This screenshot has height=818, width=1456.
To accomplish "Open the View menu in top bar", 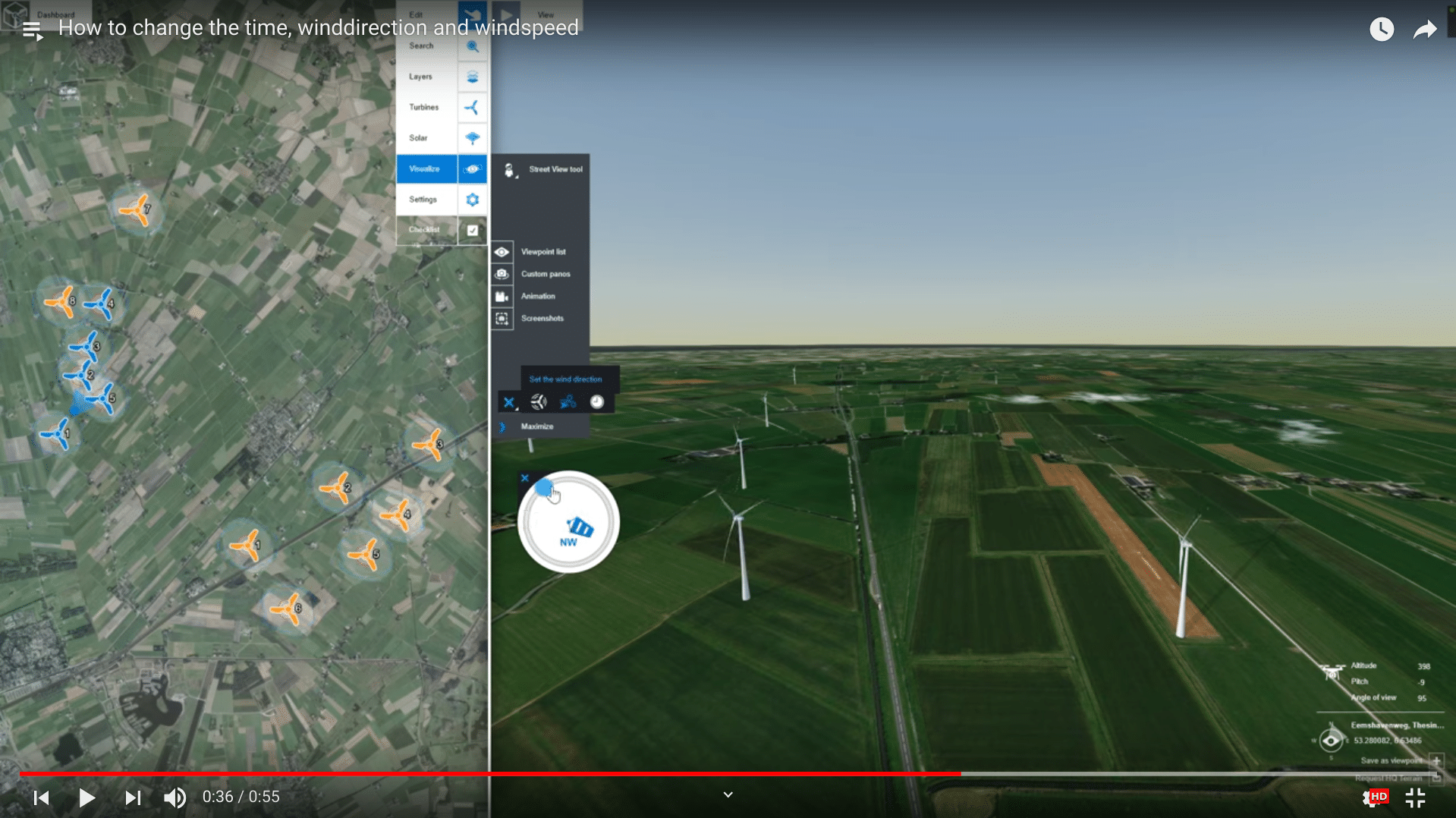I will coord(546,14).
